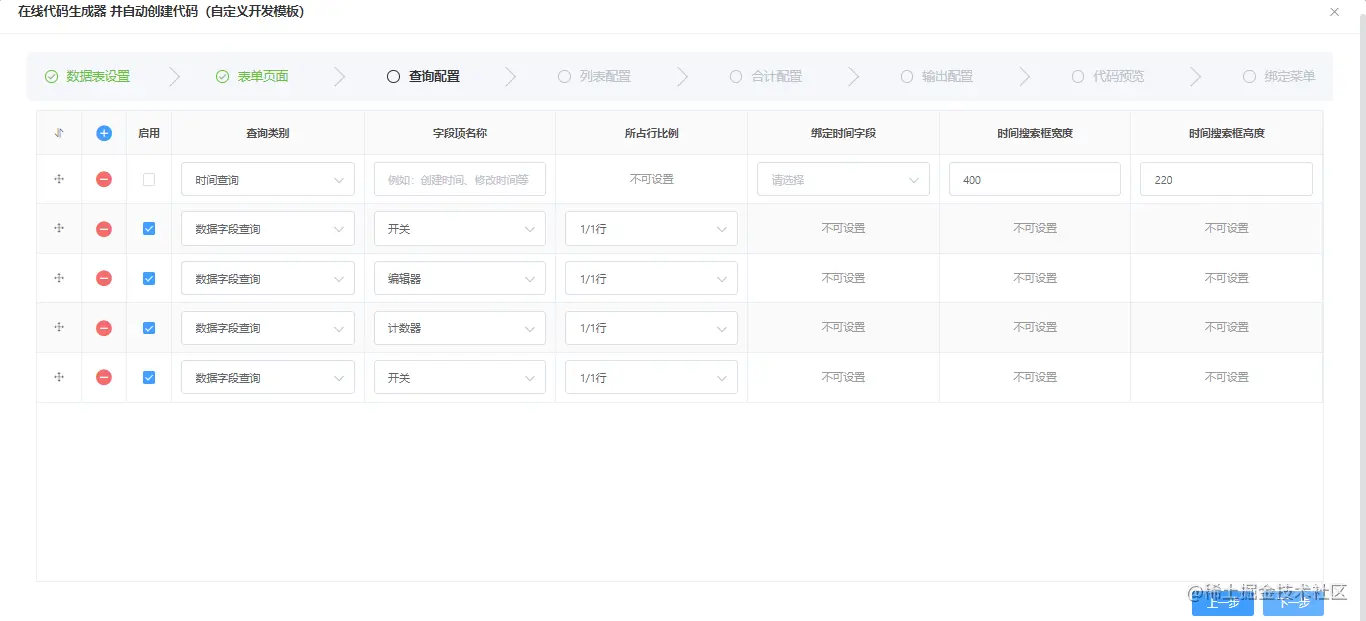Click the drag handle of the first table row
The width and height of the screenshot is (1366, 621).
59,179
